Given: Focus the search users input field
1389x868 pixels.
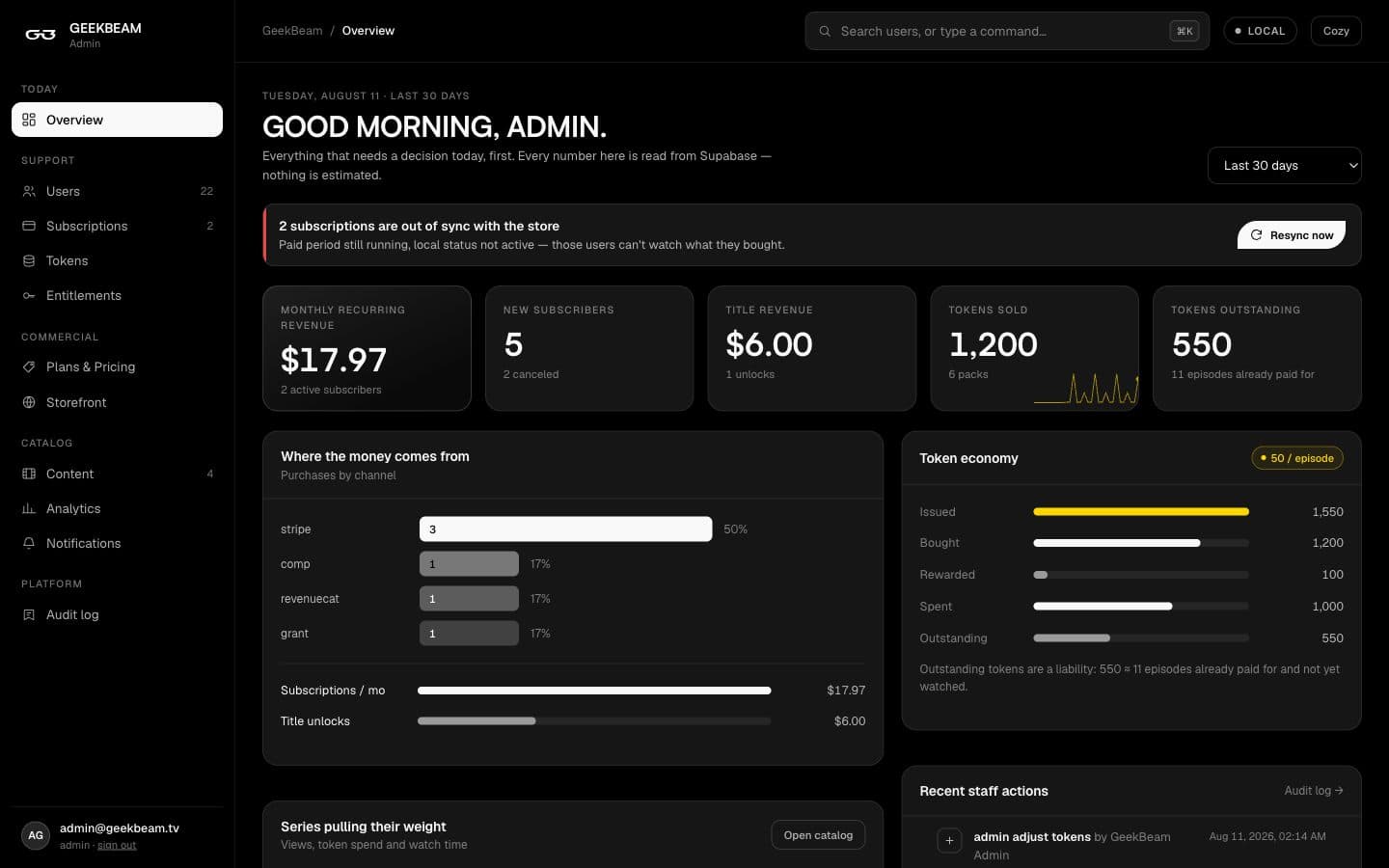Looking at the screenshot, I should [x=1007, y=31].
